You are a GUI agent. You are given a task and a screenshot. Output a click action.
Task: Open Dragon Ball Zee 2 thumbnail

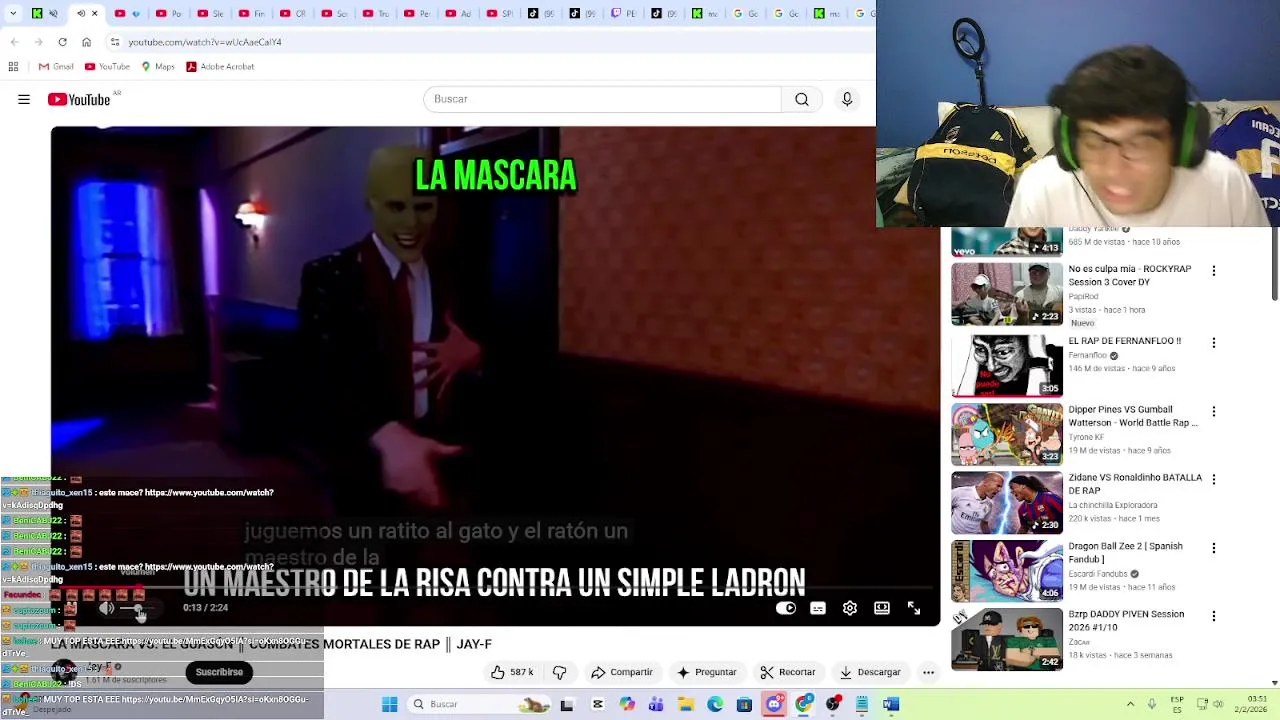[1007, 571]
